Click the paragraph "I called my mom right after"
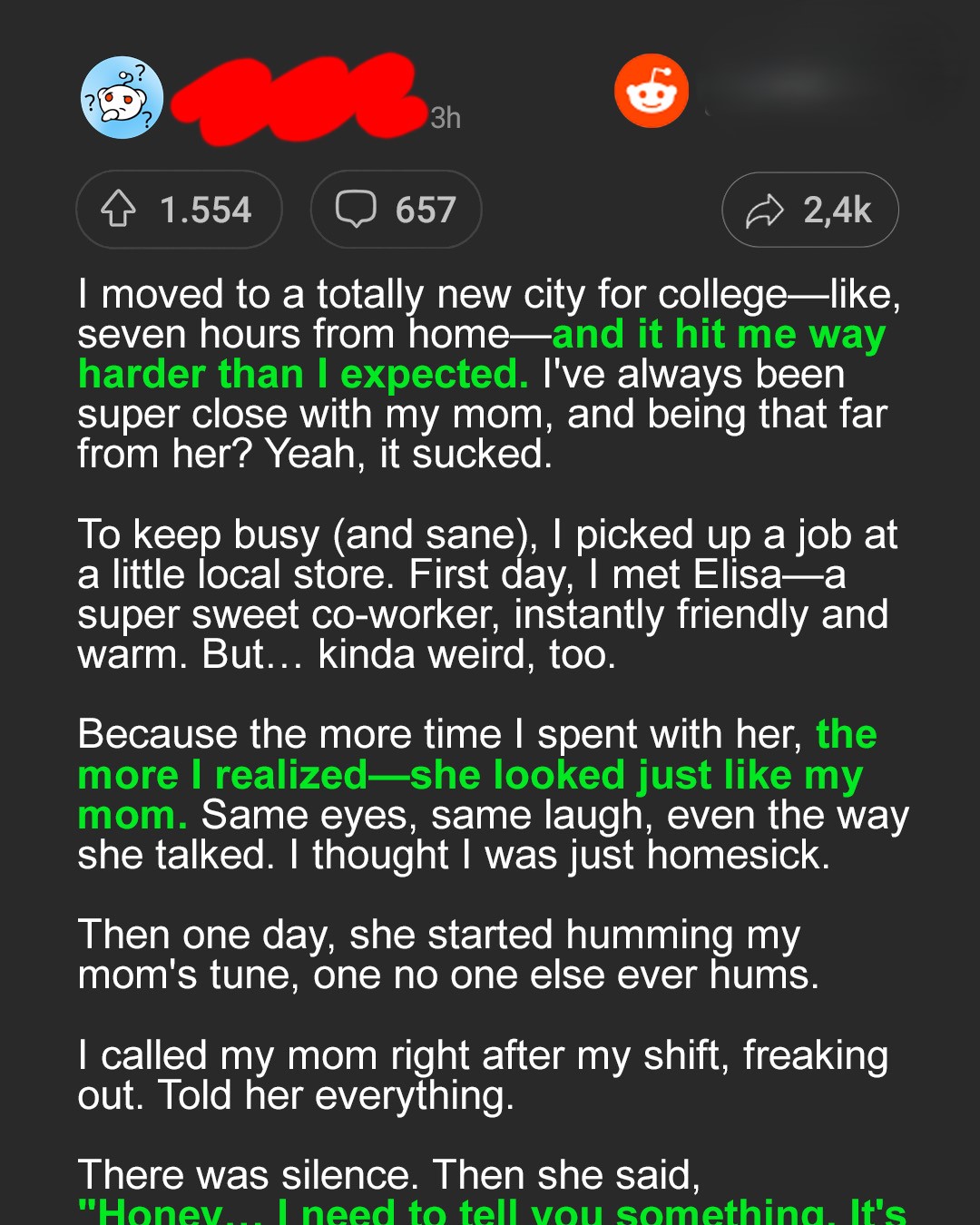 [483, 1075]
